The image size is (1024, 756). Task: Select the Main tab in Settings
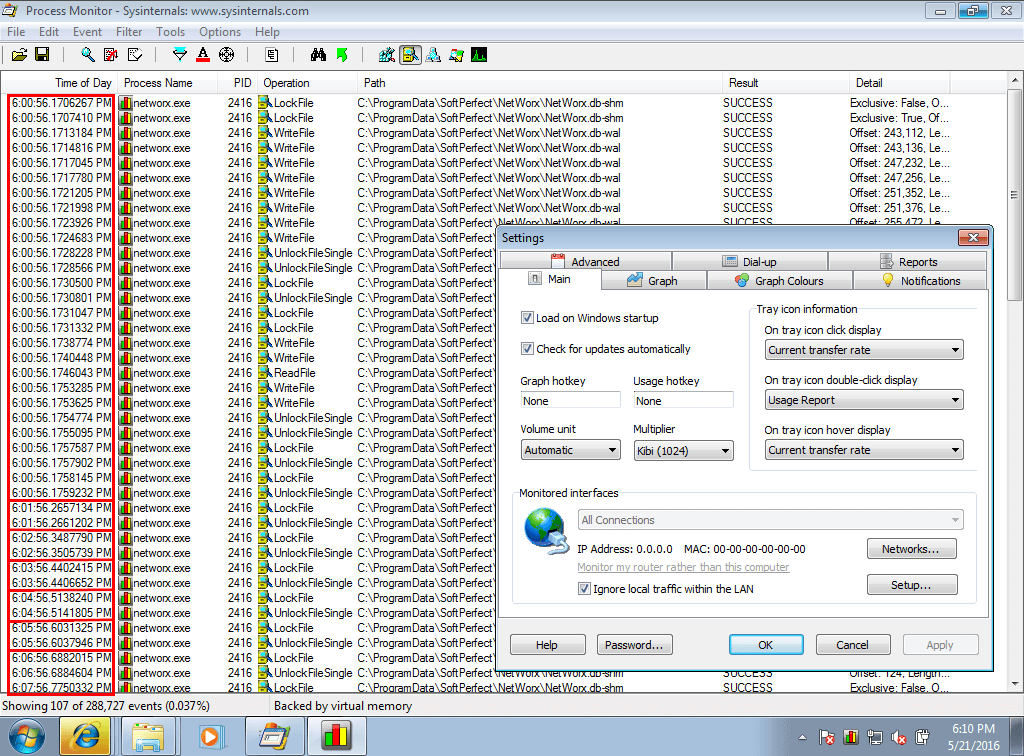551,279
